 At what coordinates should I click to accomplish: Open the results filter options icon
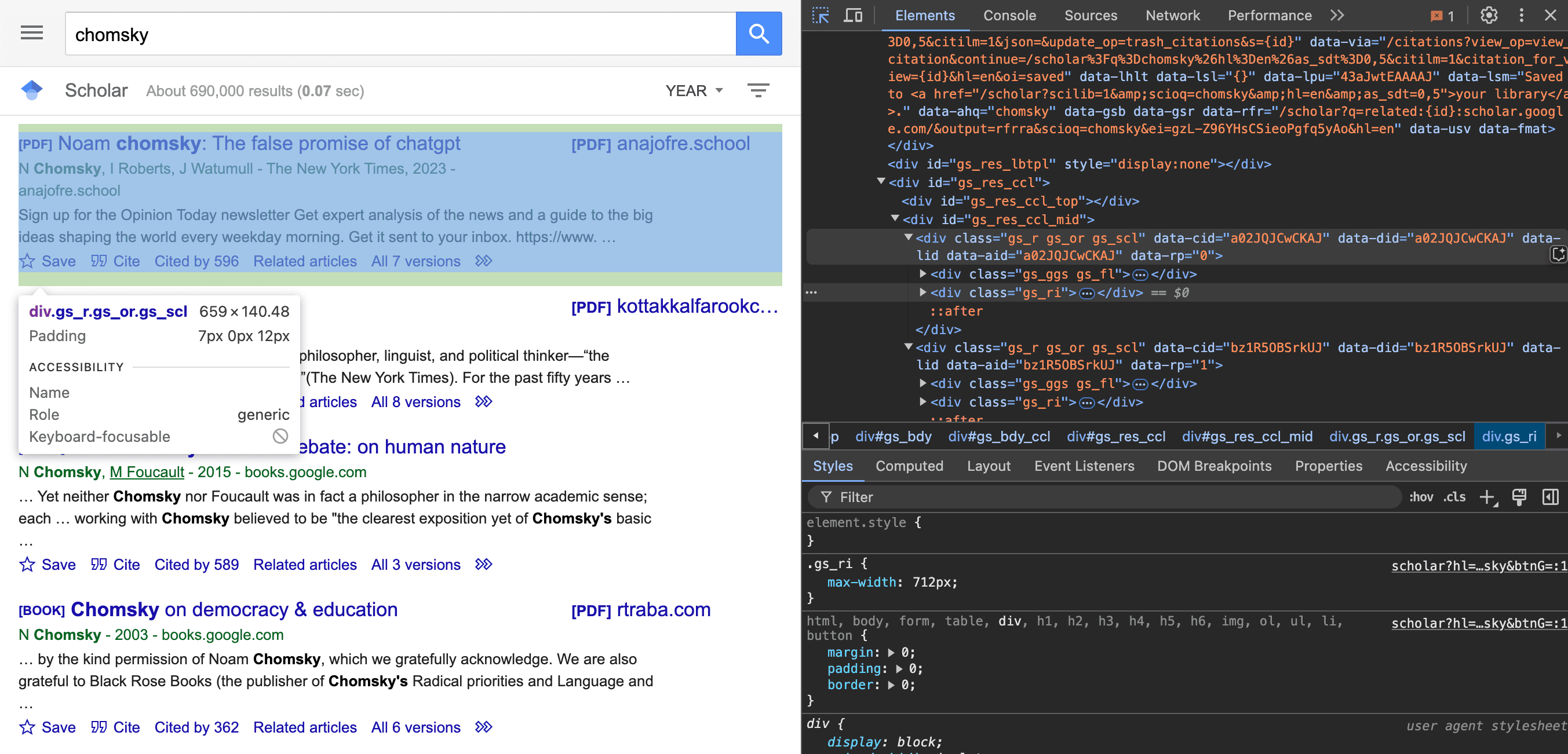pos(759,91)
